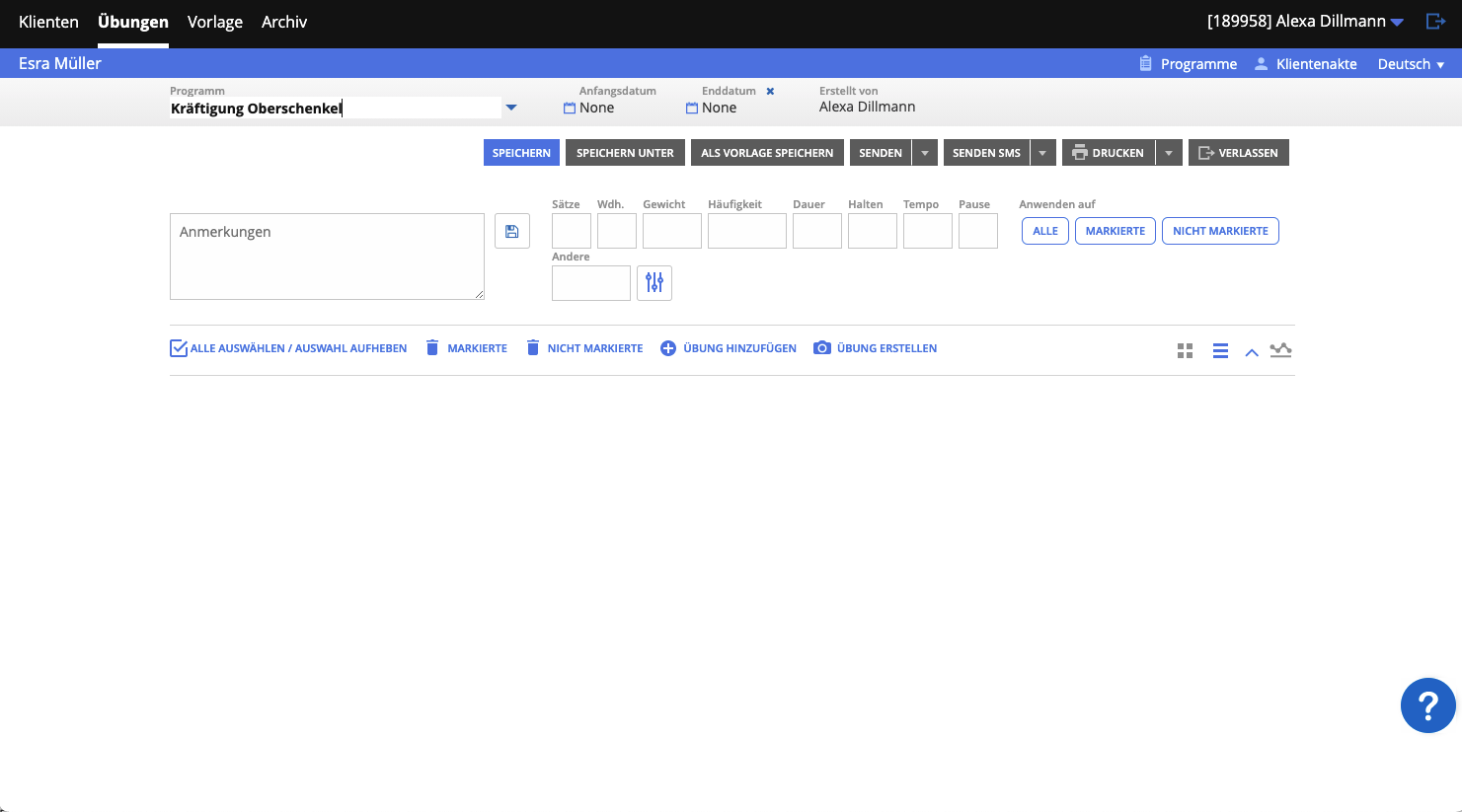
Task: Click the save notes floppy disk icon
Action: pyautogui.click(x=511, y=230)
